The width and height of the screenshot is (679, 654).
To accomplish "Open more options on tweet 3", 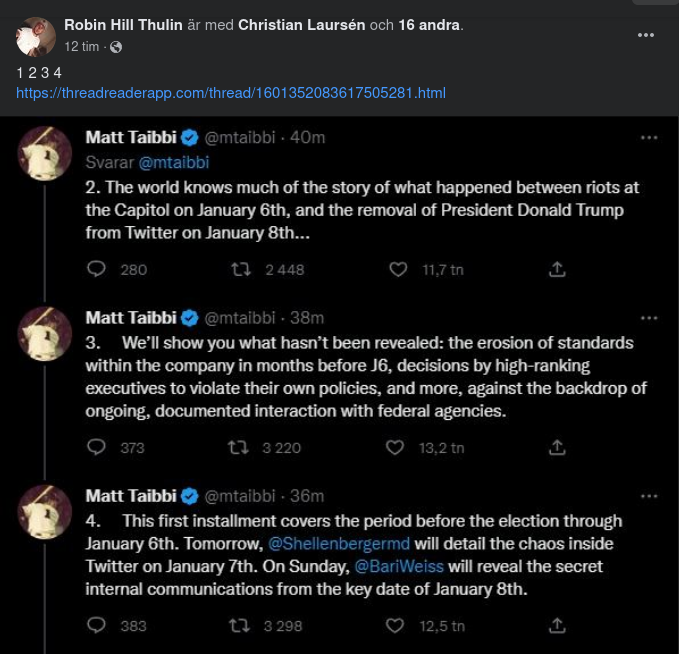I will [x=649, y=318].
